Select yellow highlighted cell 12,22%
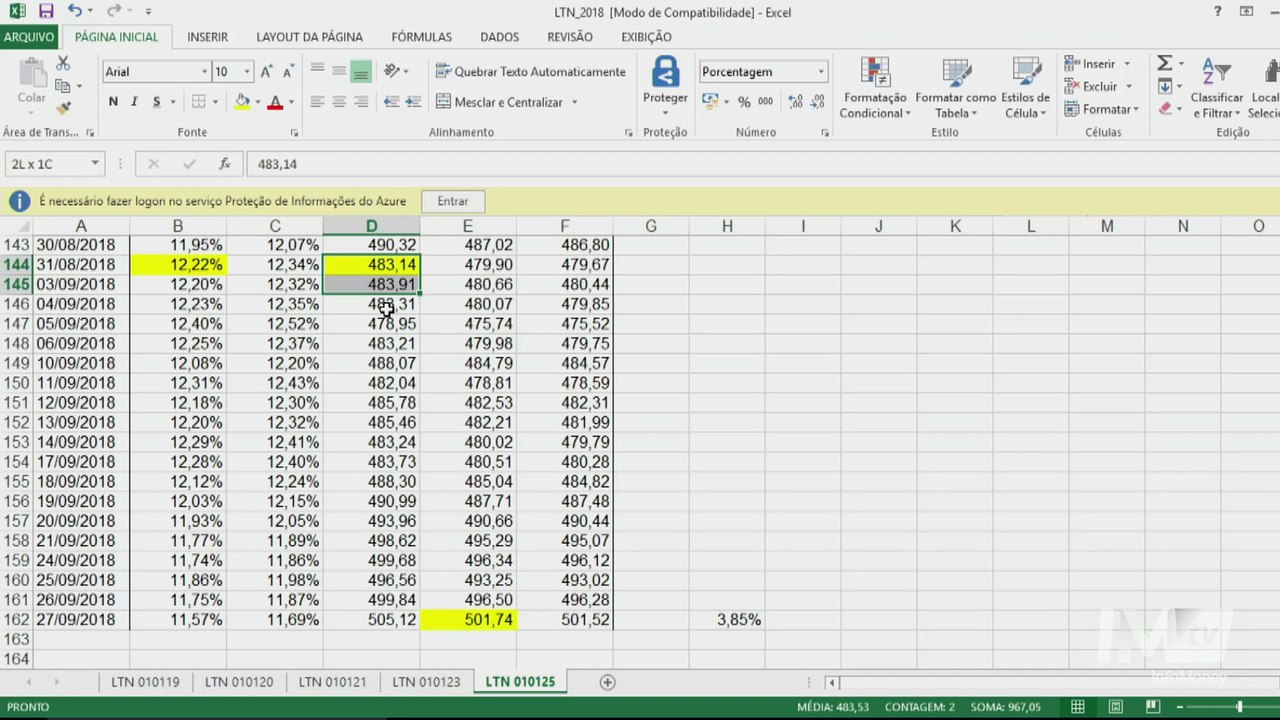This screenshot has height=720, width=1280. pyautogui.click(x=178, y=265)
